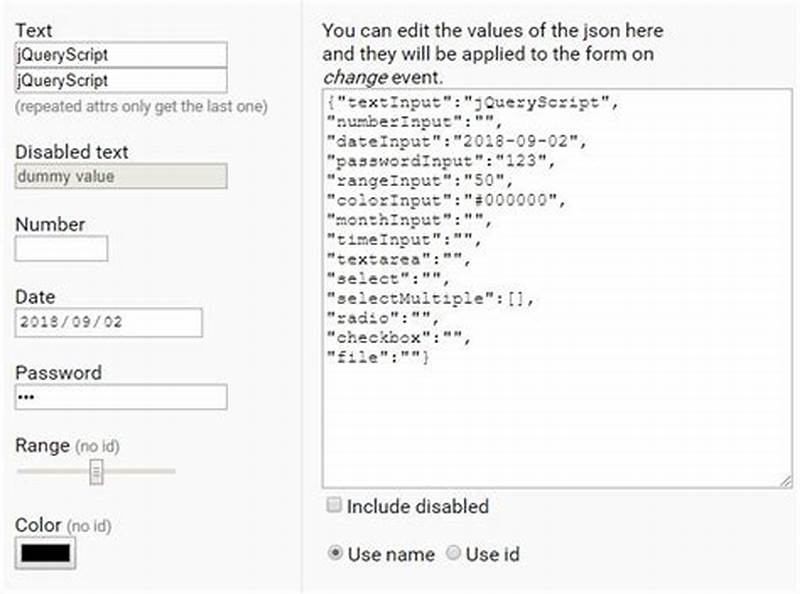Click the disabled "dummy value" field
The height and width of the screenshot is (594, 800).
click(x=120, y=176)
